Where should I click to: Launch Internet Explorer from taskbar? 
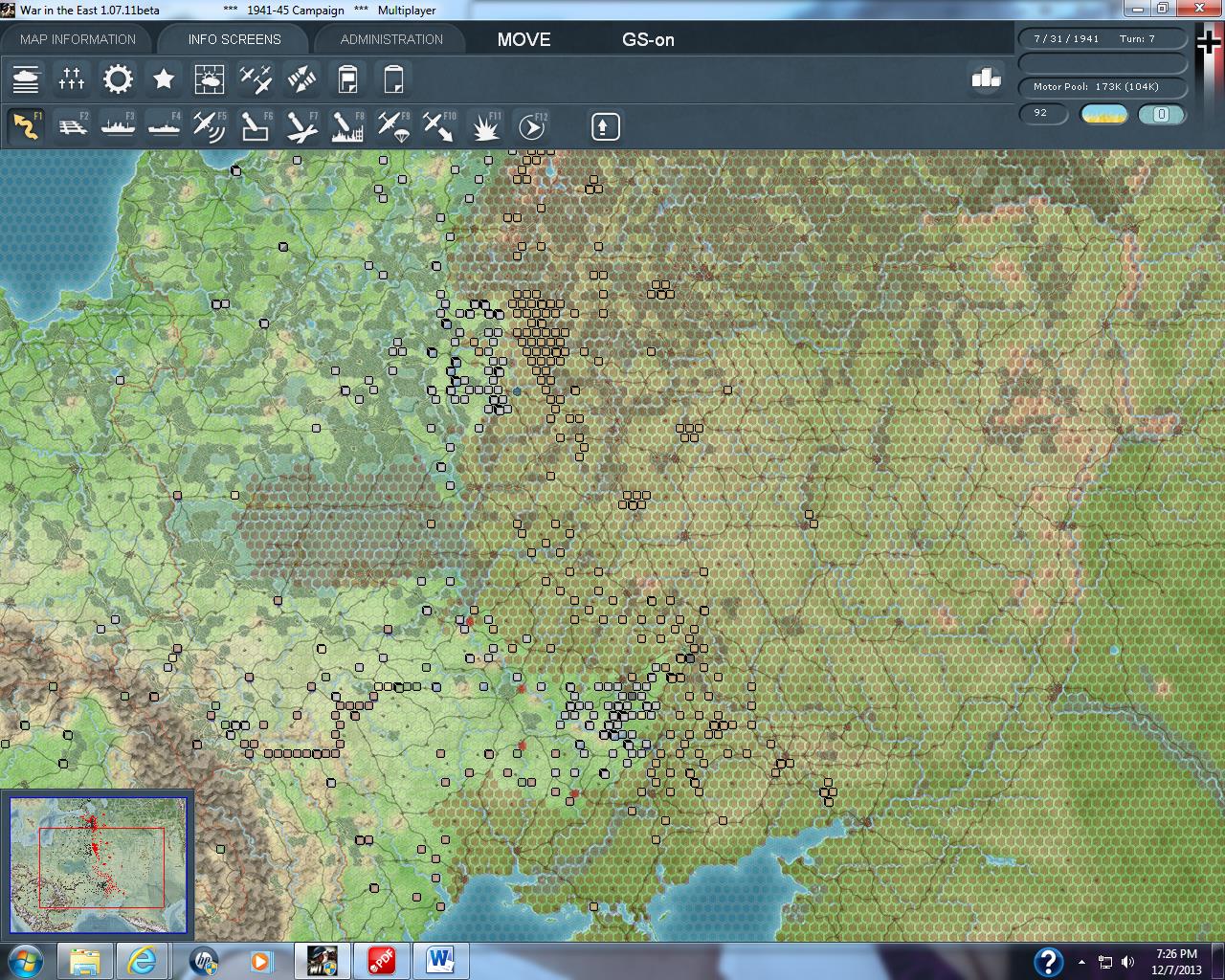pyautogui.click(x=143, y=960)
